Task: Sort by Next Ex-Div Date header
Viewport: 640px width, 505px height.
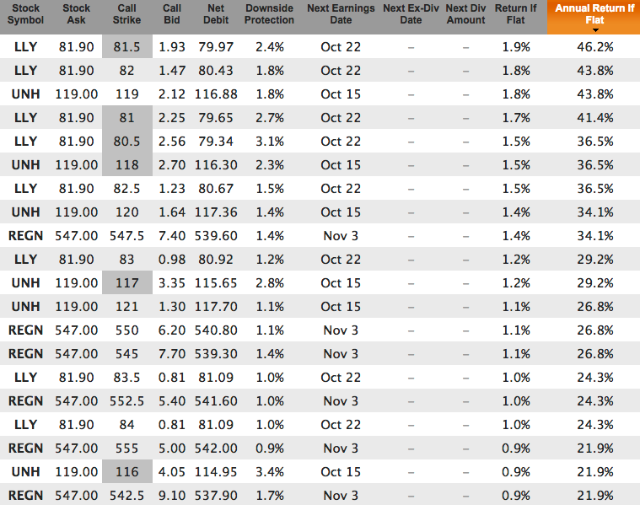Action: (x=411, y=14)
